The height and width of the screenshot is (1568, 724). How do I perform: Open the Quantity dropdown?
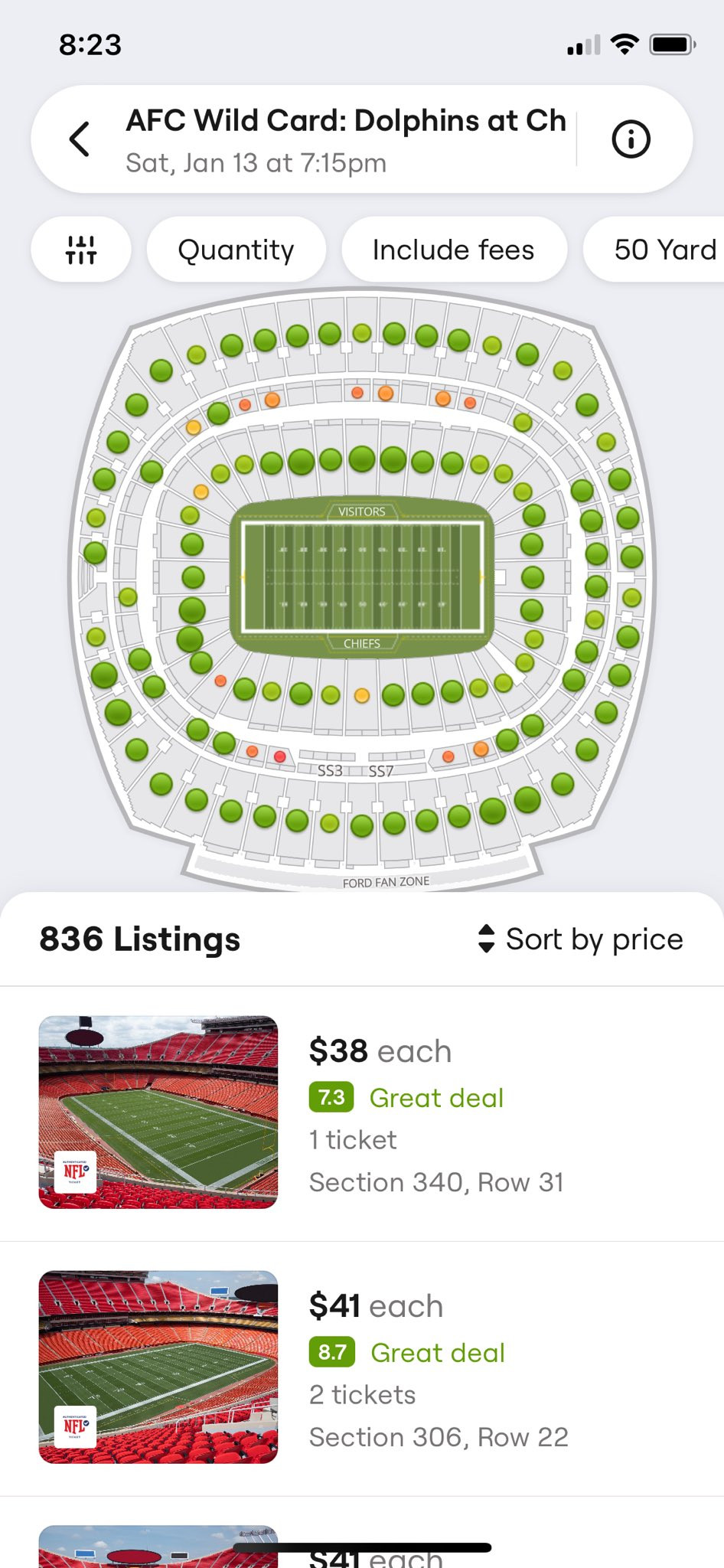pyautogui.click(x=236, y=250)
